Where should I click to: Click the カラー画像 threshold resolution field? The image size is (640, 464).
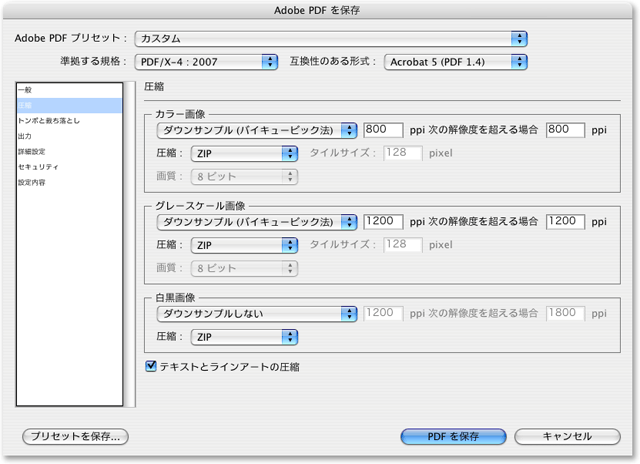tap(565, 130)
